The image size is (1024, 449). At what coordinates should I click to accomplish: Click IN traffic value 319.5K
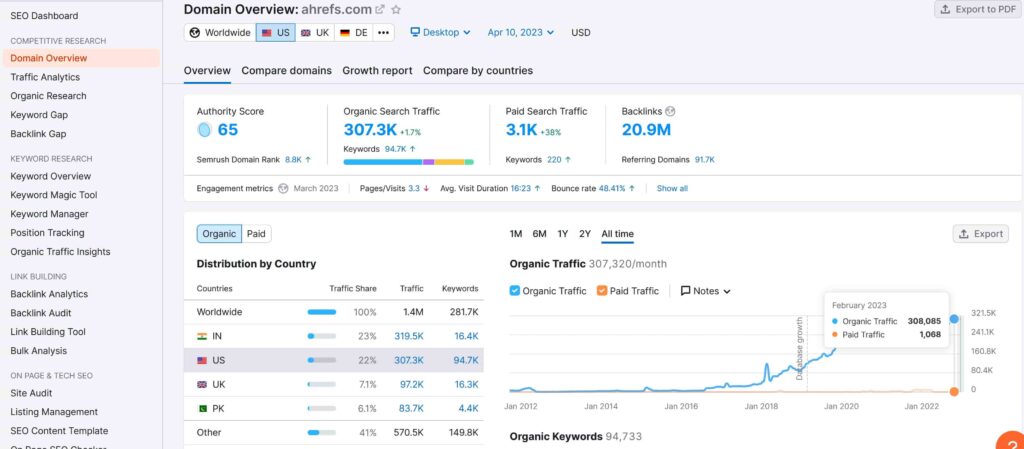pos(409,336)
